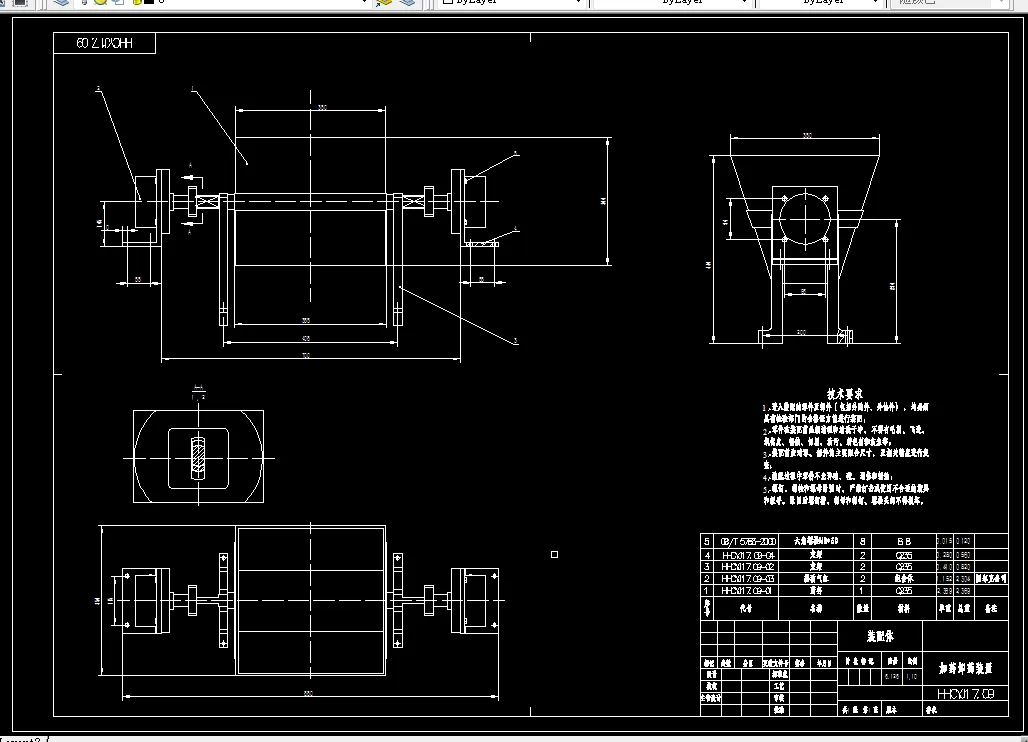Select item number 5 in parts list
The width and height of the screenshot is (1028, 742).
tap(707, 541)
